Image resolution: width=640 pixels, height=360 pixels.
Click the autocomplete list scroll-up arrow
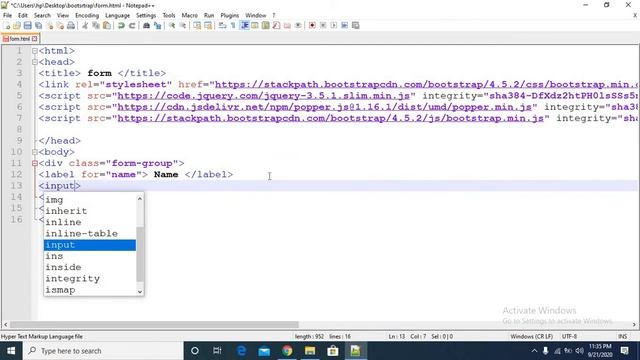pyautogui.click(x=140, y=198)
